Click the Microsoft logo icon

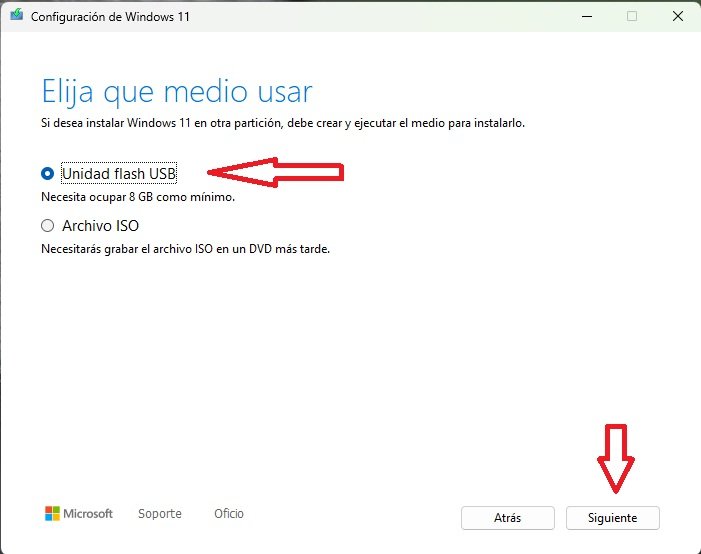(x=52, y=514)
